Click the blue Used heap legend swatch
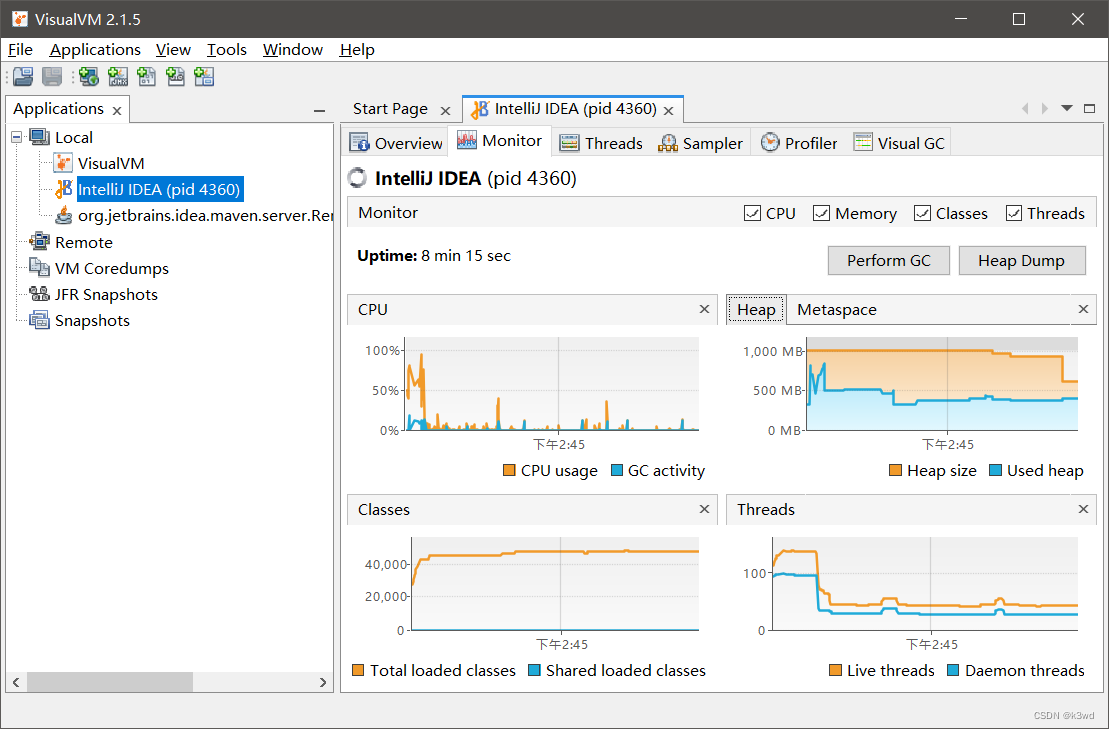1109x729 pixels. point(995,470)
